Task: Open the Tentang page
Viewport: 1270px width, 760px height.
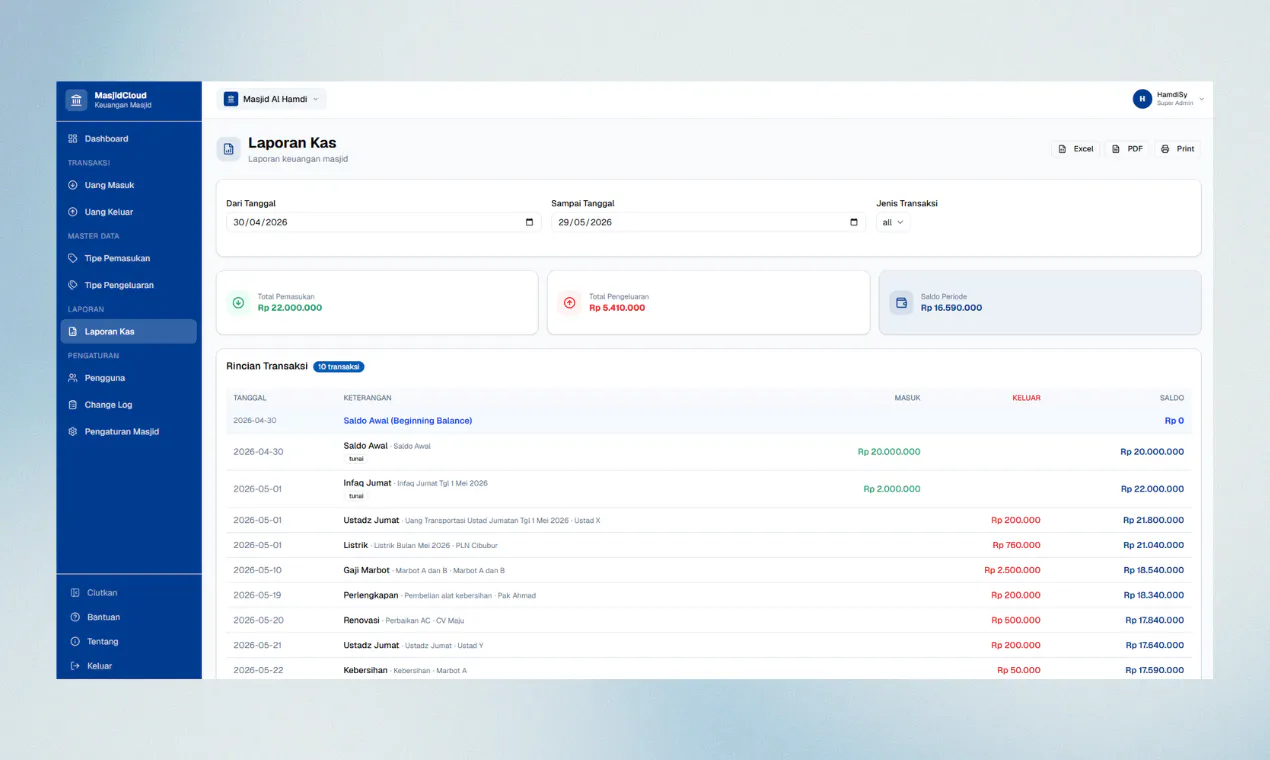Action: 128,641
